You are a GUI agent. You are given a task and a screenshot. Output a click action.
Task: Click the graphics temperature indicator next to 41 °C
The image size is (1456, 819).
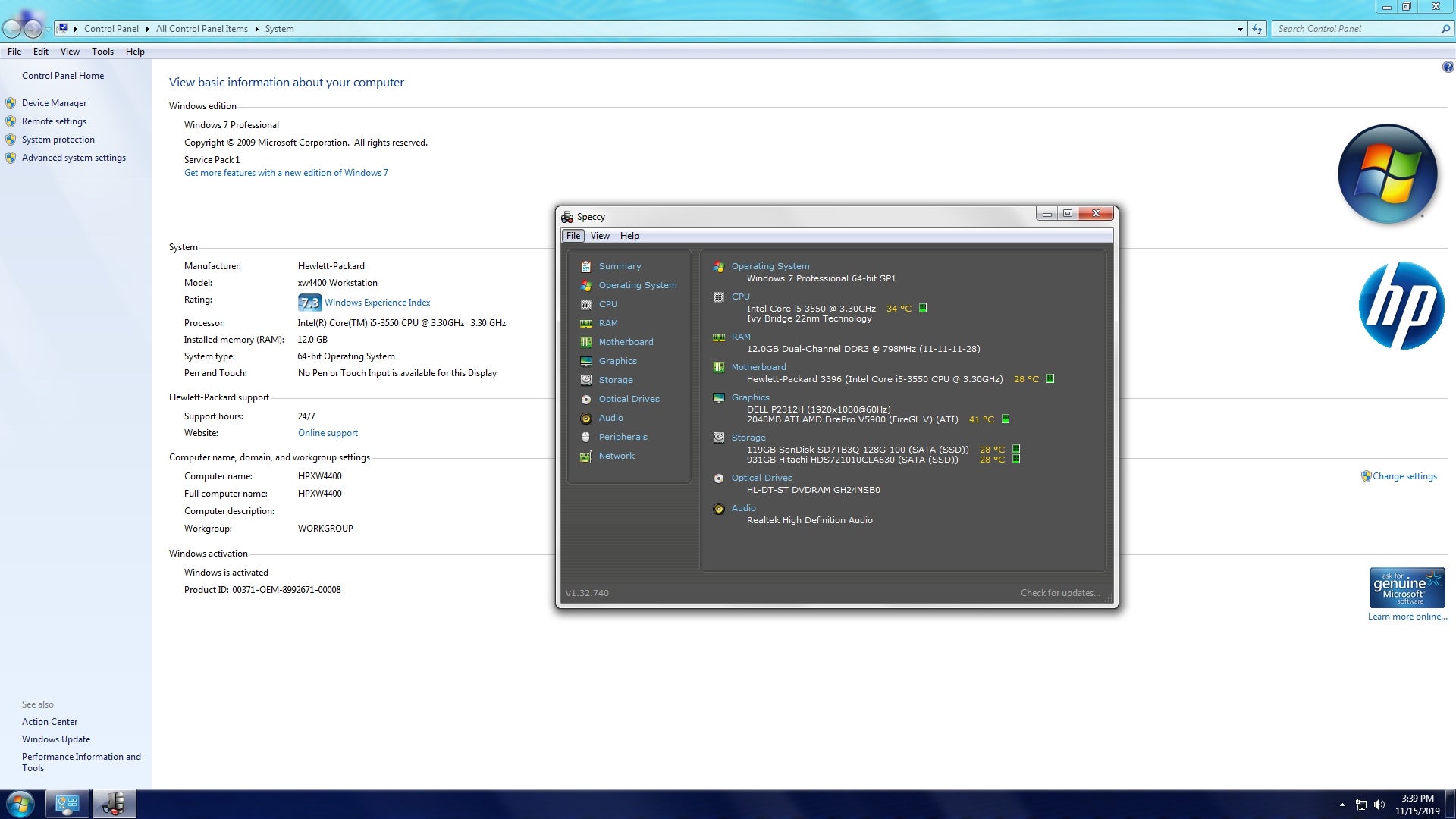(x=1006, y=419)
